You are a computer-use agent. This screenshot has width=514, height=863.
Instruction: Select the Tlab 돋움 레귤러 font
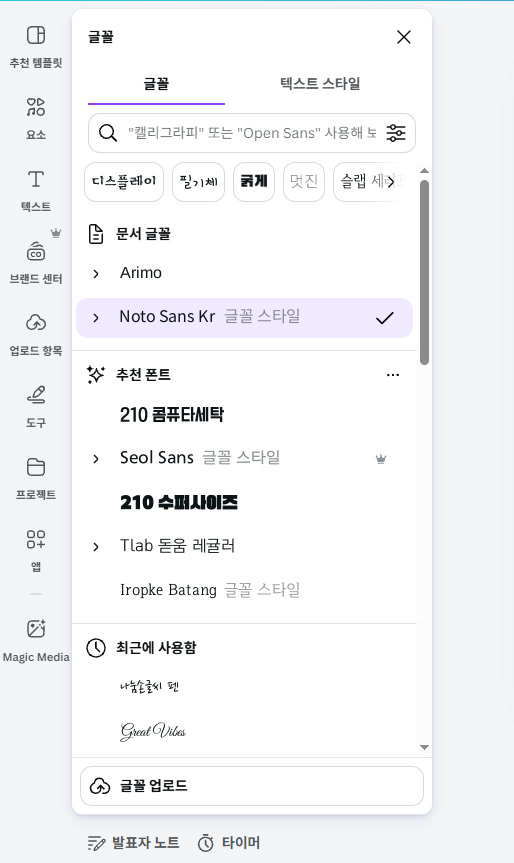[177, 545]
